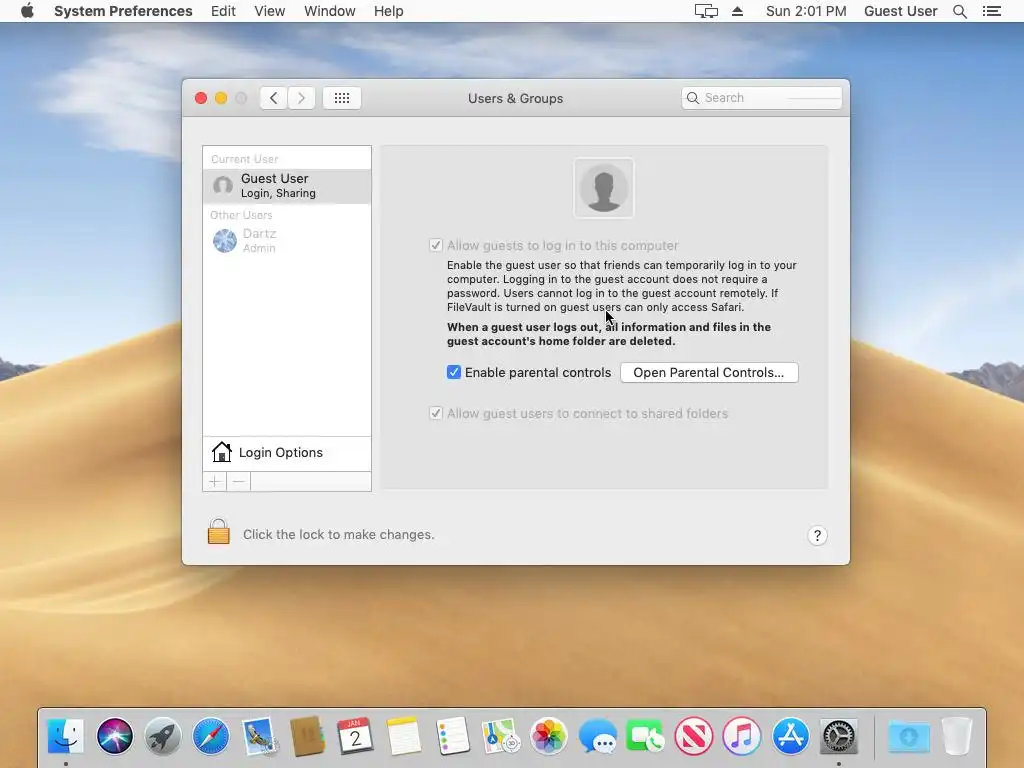Open Launchpad from the Dock
Image resolution: width=1024 pixels, height=768 pixels.
pos(163,736)
